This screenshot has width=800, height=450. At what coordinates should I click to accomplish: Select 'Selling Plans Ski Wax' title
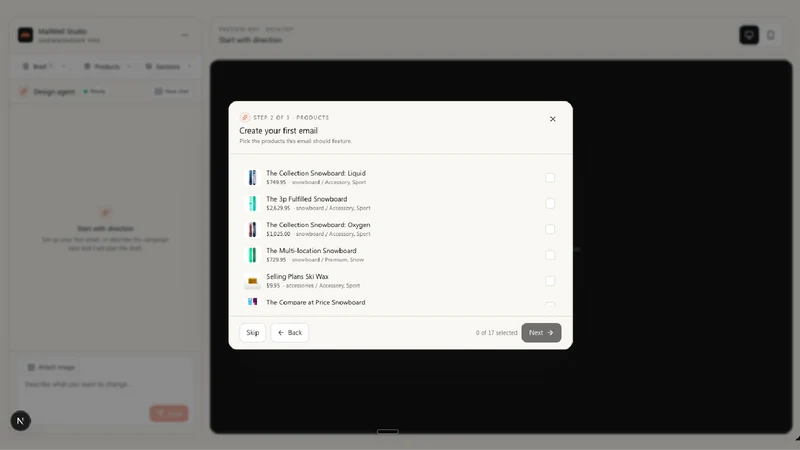pos(297,276)
